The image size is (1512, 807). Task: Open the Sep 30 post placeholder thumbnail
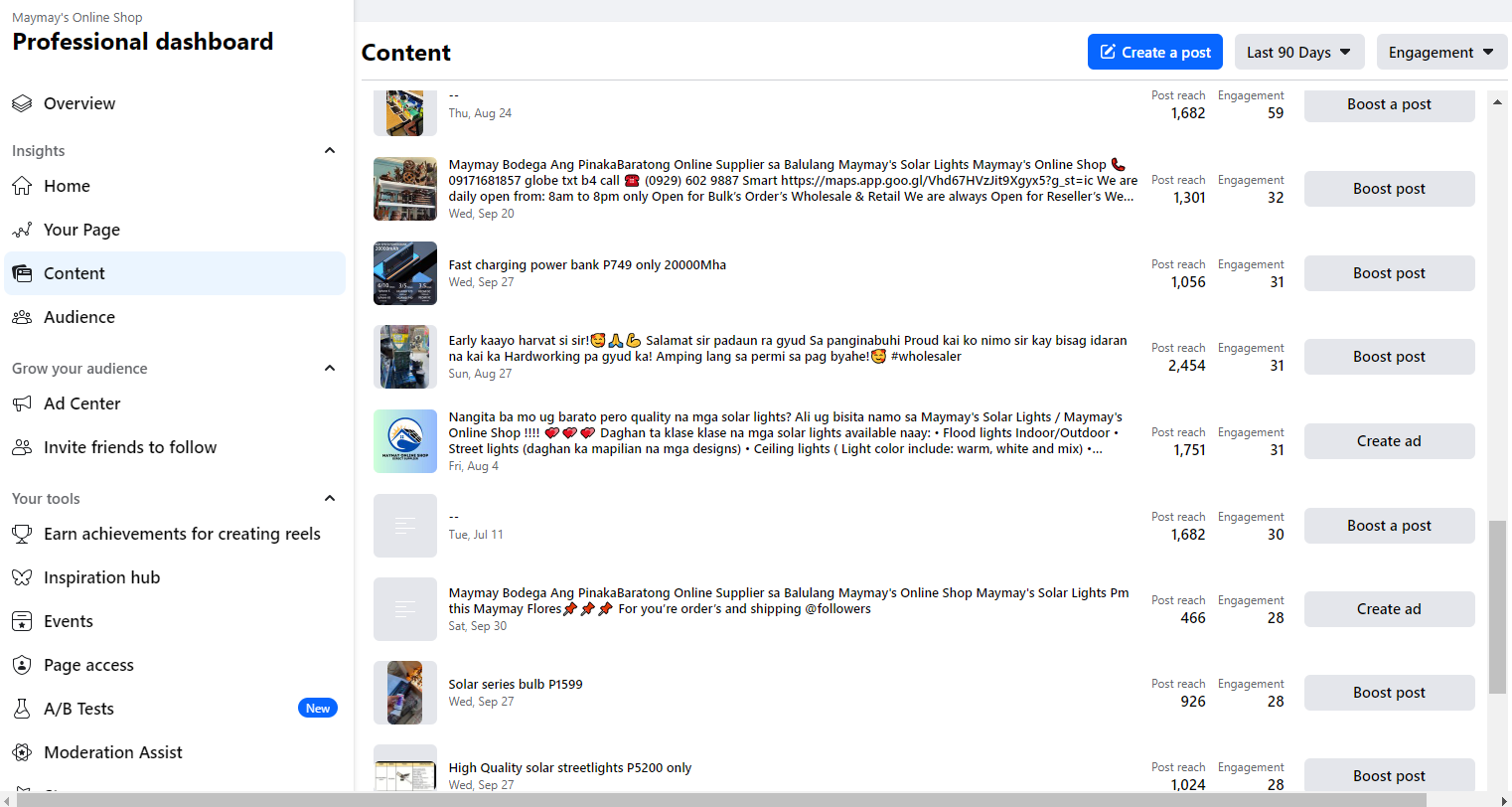click(x=405, y=609)
